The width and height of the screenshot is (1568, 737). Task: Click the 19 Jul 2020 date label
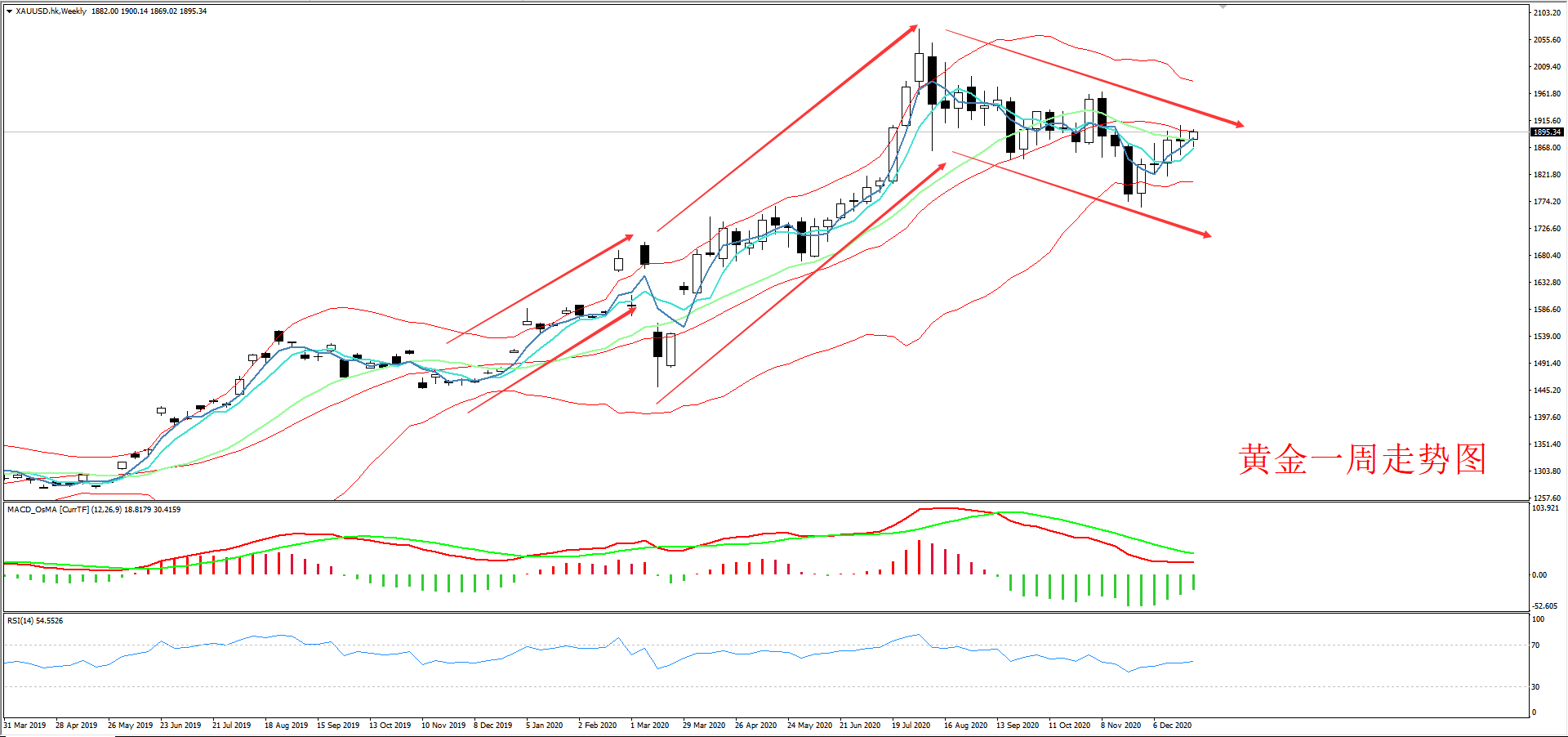point(911,725)
